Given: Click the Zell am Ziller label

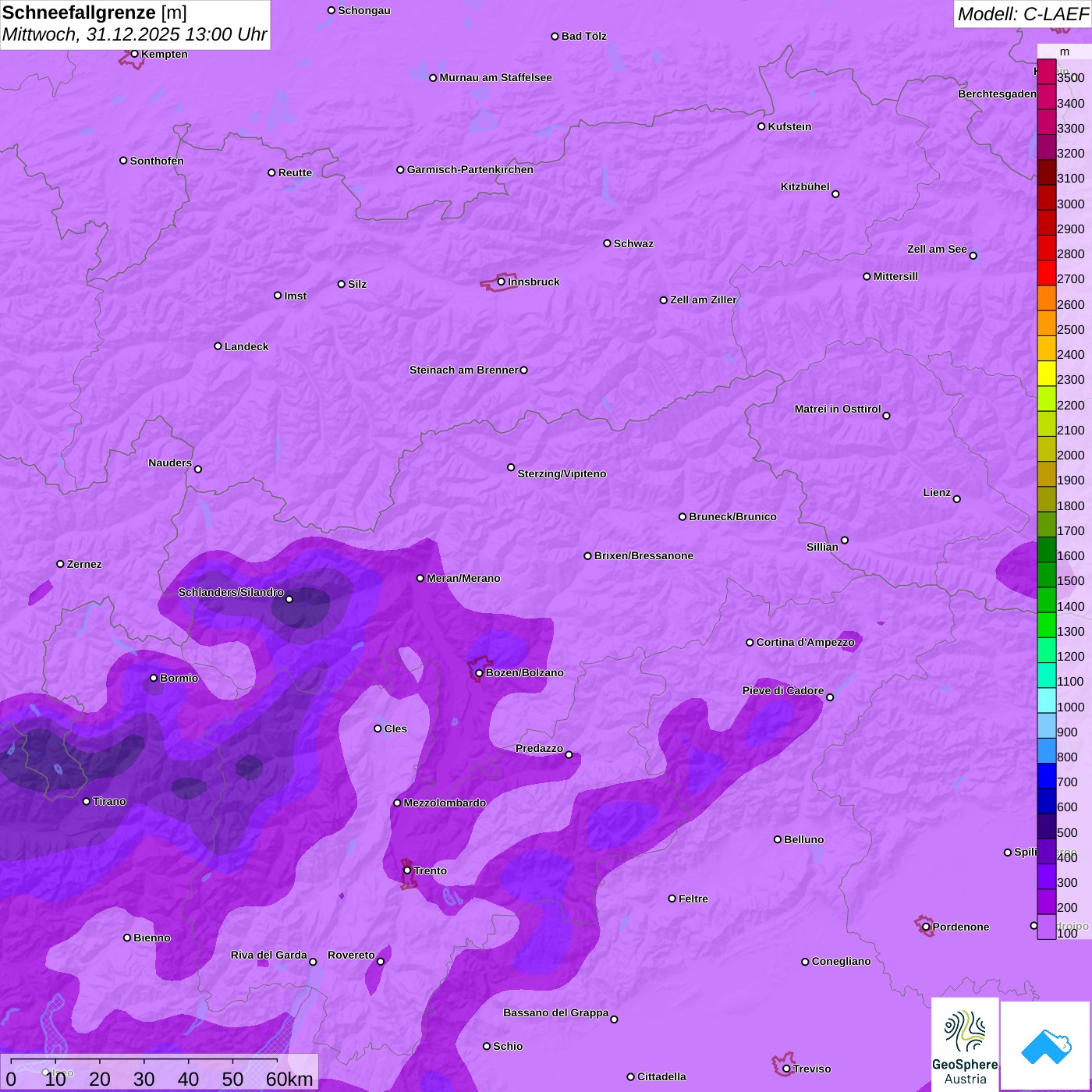Looking at the screenshot, I should point(704,300).
